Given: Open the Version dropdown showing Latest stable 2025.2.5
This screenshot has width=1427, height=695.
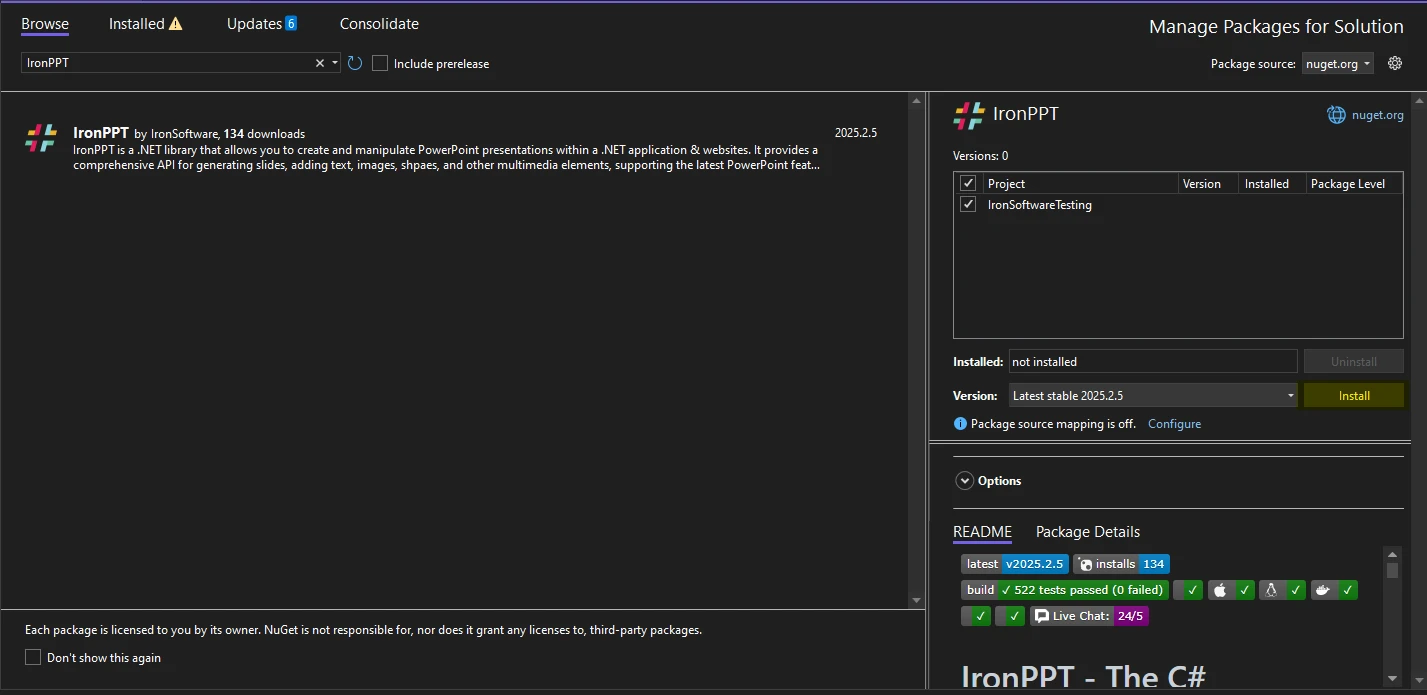Looking at the screenshot, I should pos(1152,396).
